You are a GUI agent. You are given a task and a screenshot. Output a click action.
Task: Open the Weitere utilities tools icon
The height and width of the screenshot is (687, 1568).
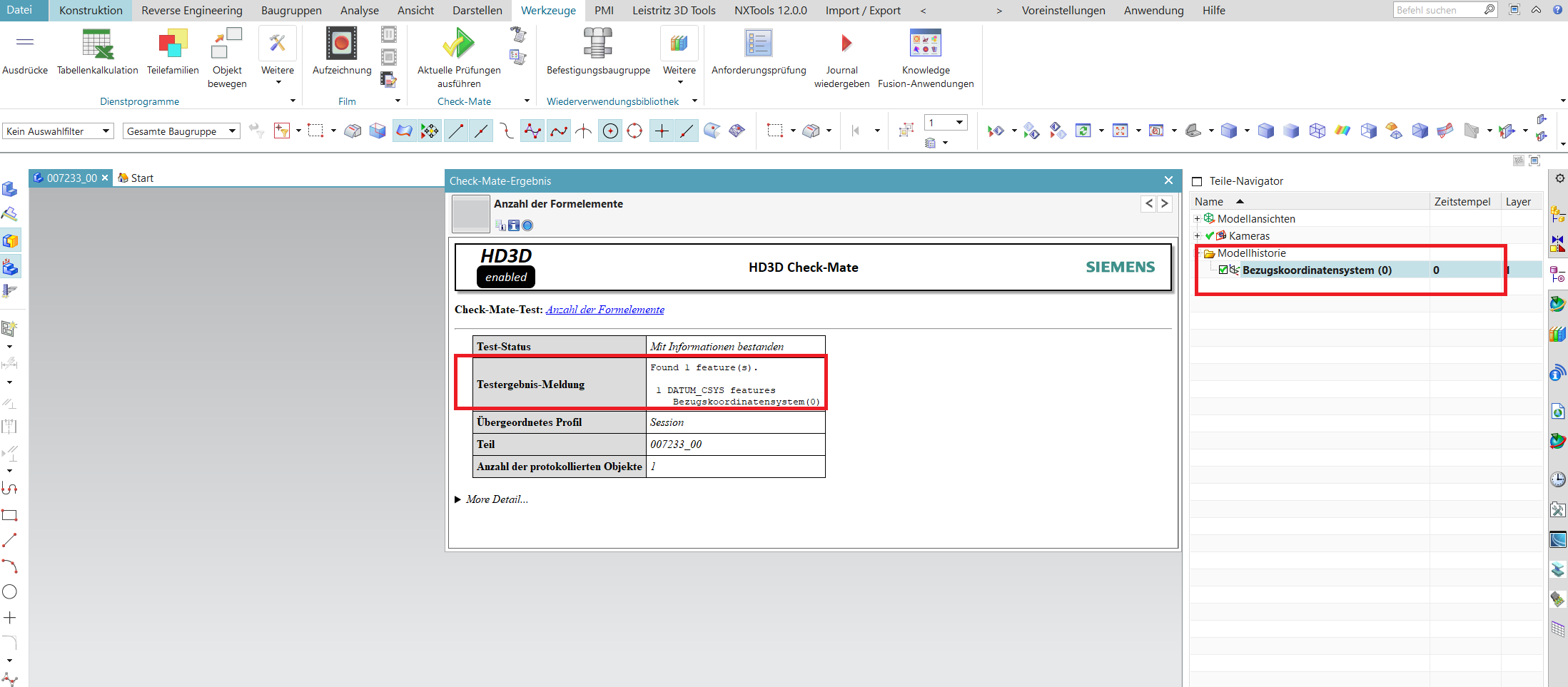click(x=278, y=44)
